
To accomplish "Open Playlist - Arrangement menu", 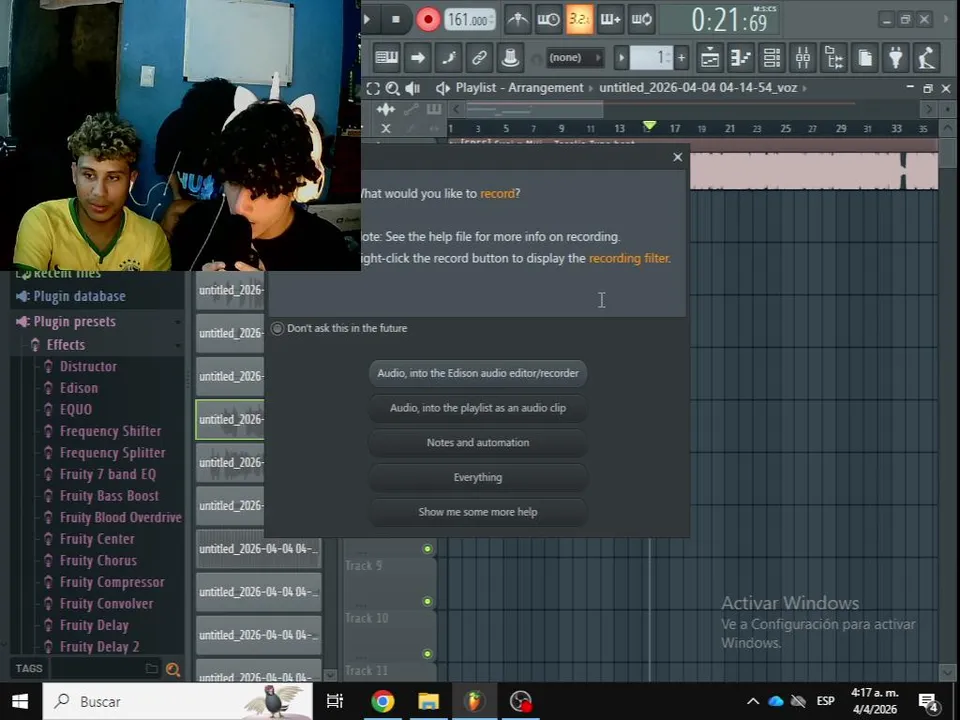I will coord(519,88).
